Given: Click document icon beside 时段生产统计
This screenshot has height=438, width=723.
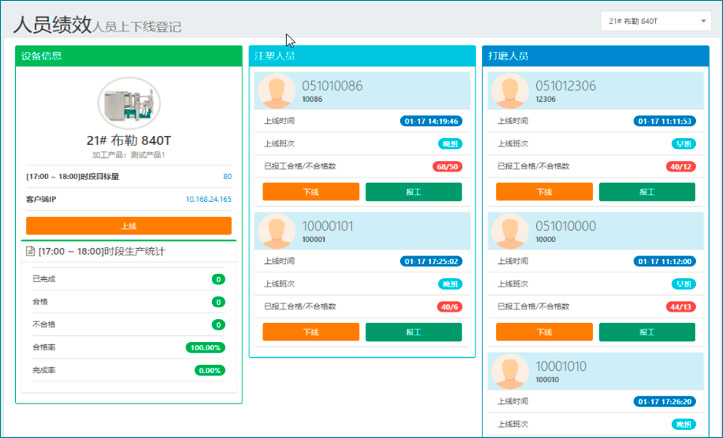Looking at the screenshot, I should [x=31, y=250].
